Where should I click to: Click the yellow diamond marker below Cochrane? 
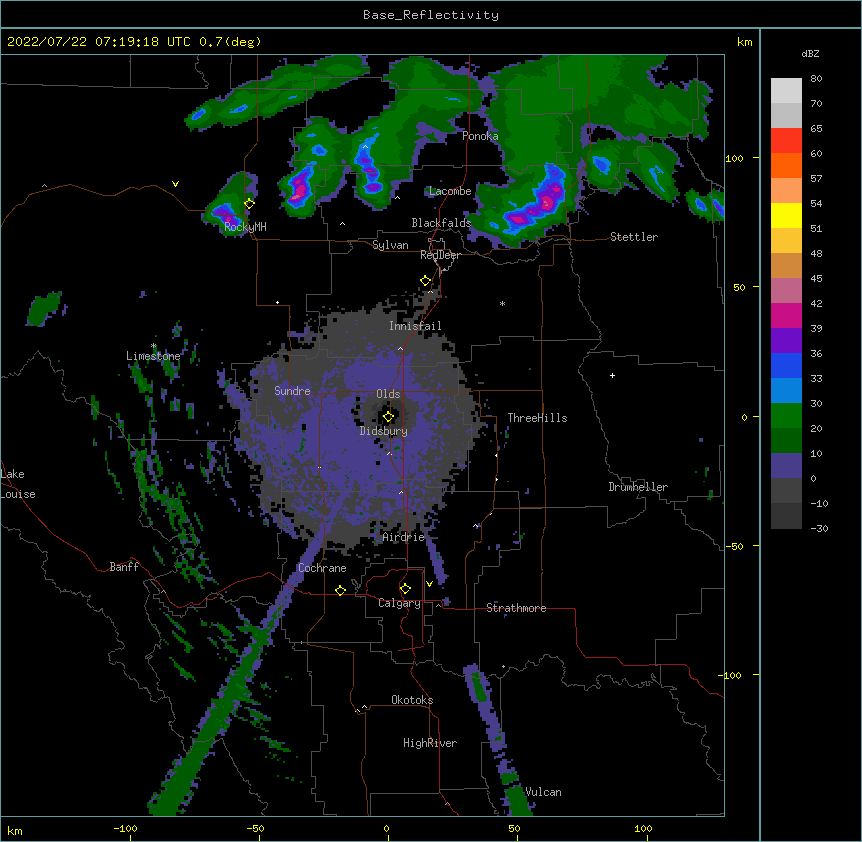tap(340, 590)
